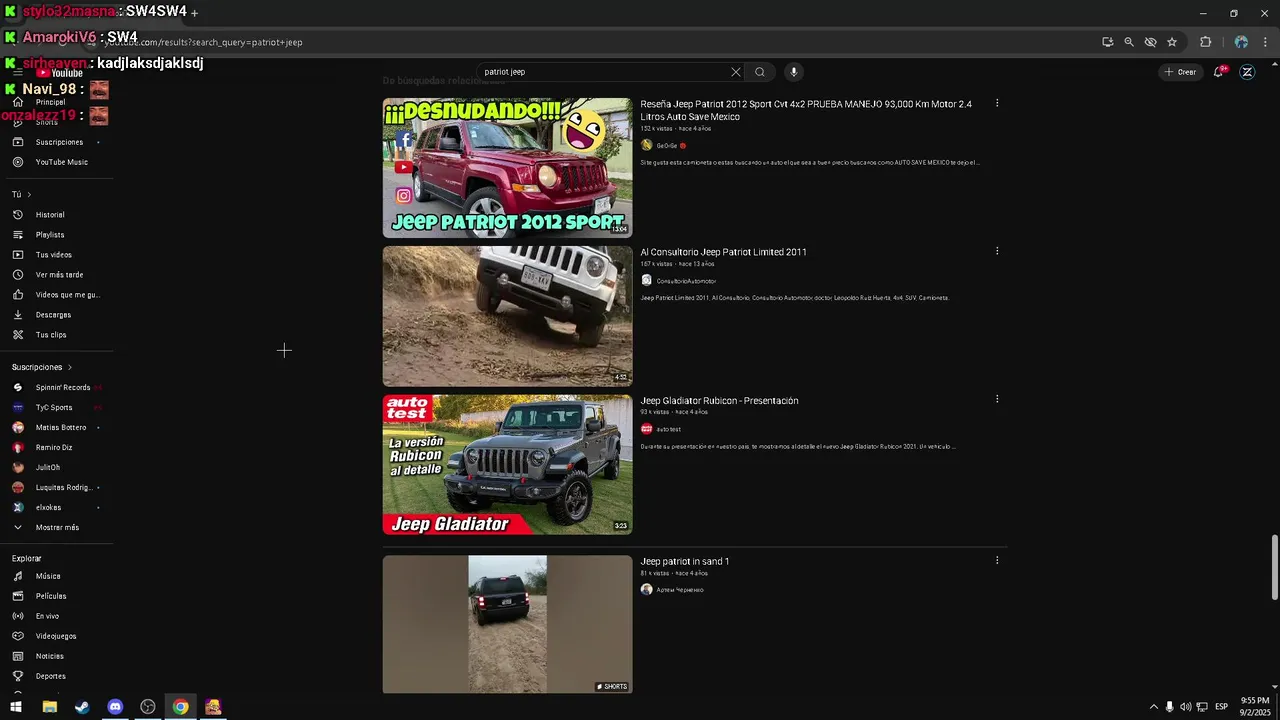The height and width of the screenshot is (720, 1280).
Task: Open Jeep patriot in sand short thumbnail
Action: pyautogui.click(x=507, y=624)
